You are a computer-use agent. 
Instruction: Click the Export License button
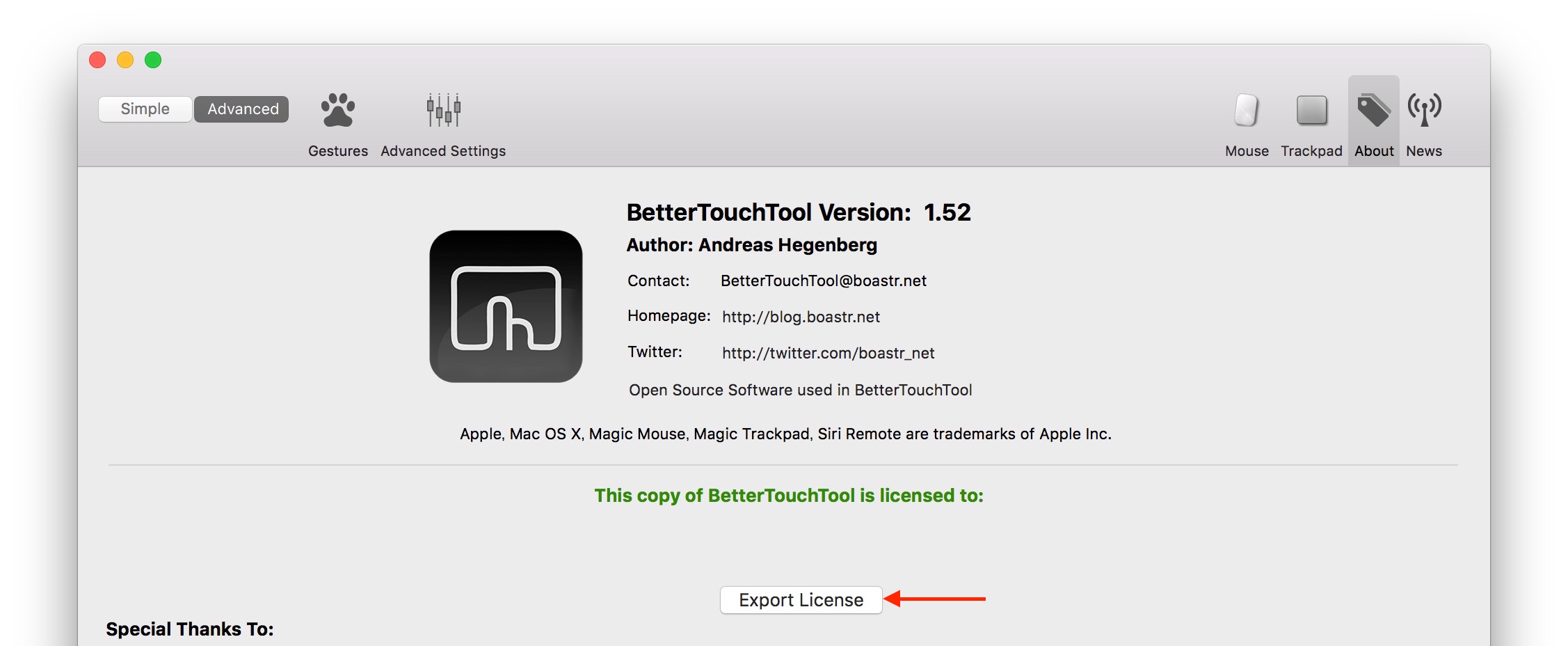click(801, 600)
